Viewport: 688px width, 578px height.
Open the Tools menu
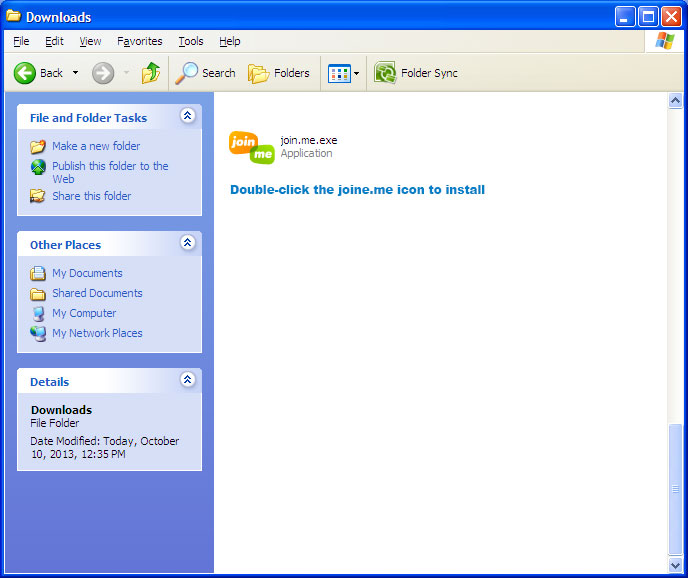pyautogui.click(x=190, y=41)
